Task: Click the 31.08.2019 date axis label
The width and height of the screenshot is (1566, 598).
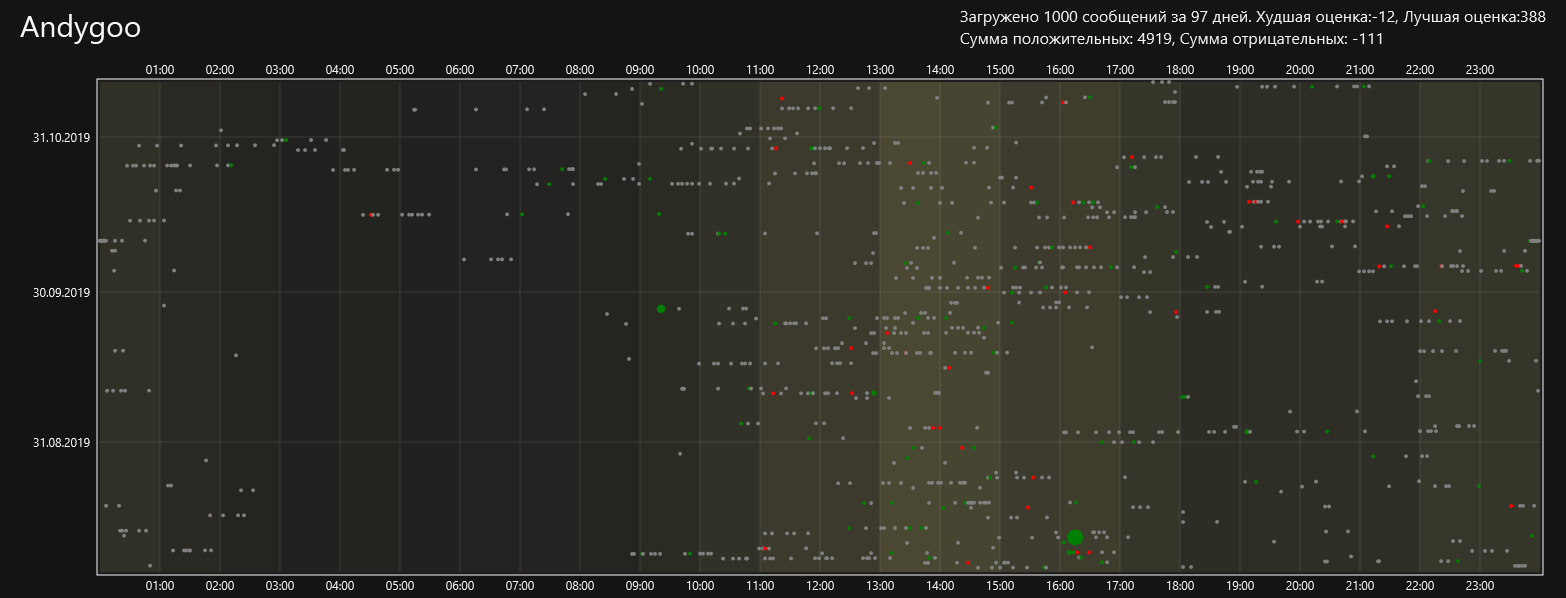Action: pos(61,442)
